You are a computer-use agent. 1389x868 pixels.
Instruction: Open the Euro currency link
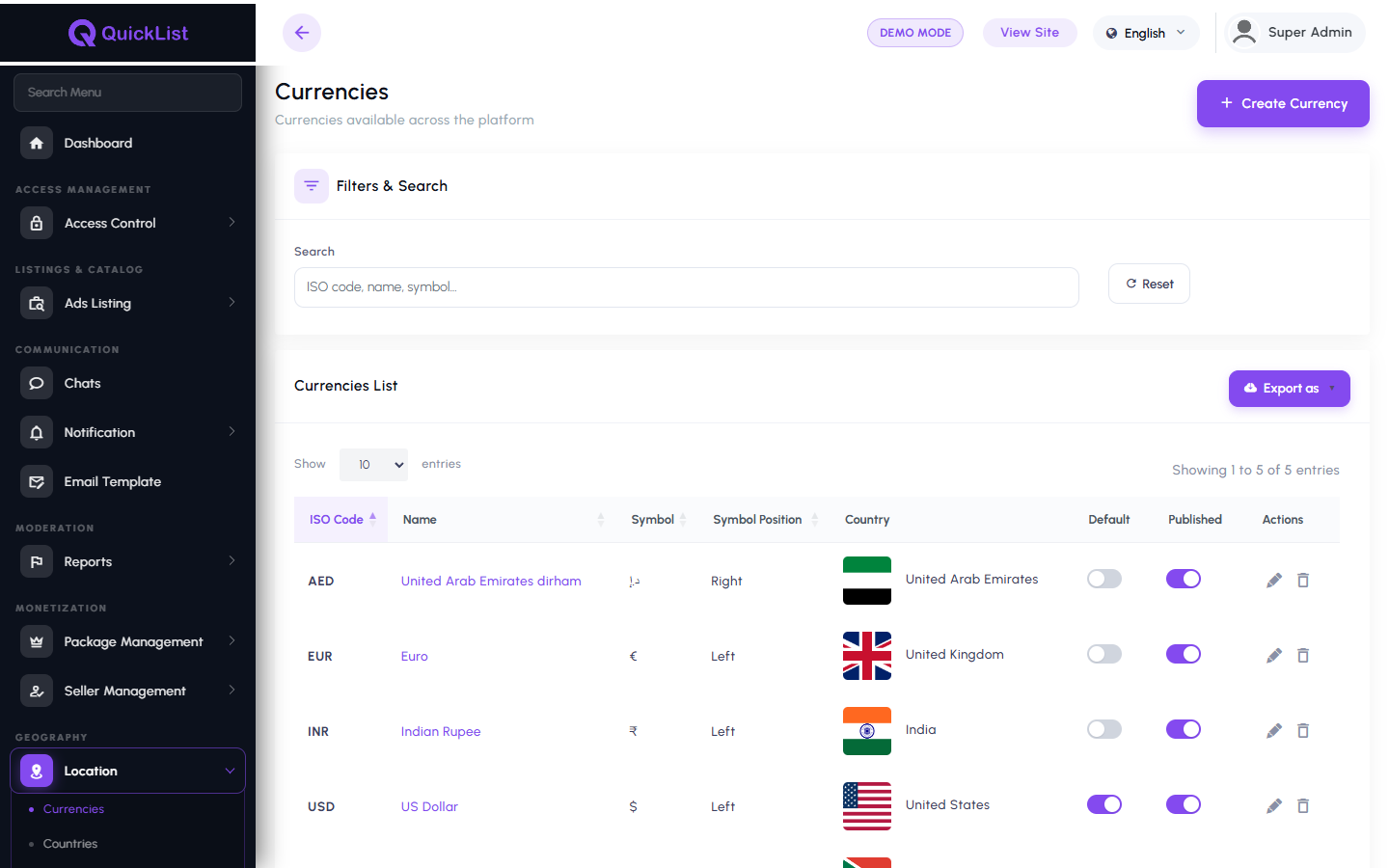(x=415, y=656)
